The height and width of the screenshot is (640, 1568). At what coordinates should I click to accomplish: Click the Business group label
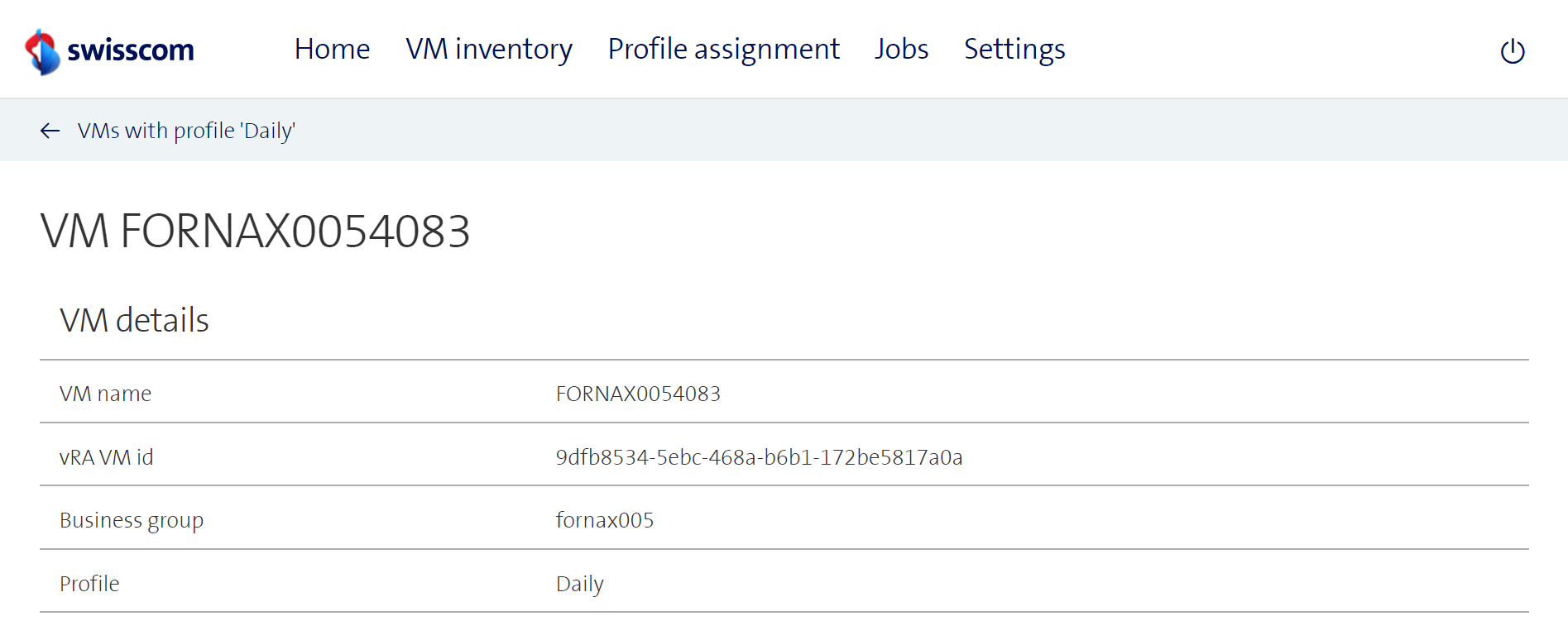[x=131, y=520]
